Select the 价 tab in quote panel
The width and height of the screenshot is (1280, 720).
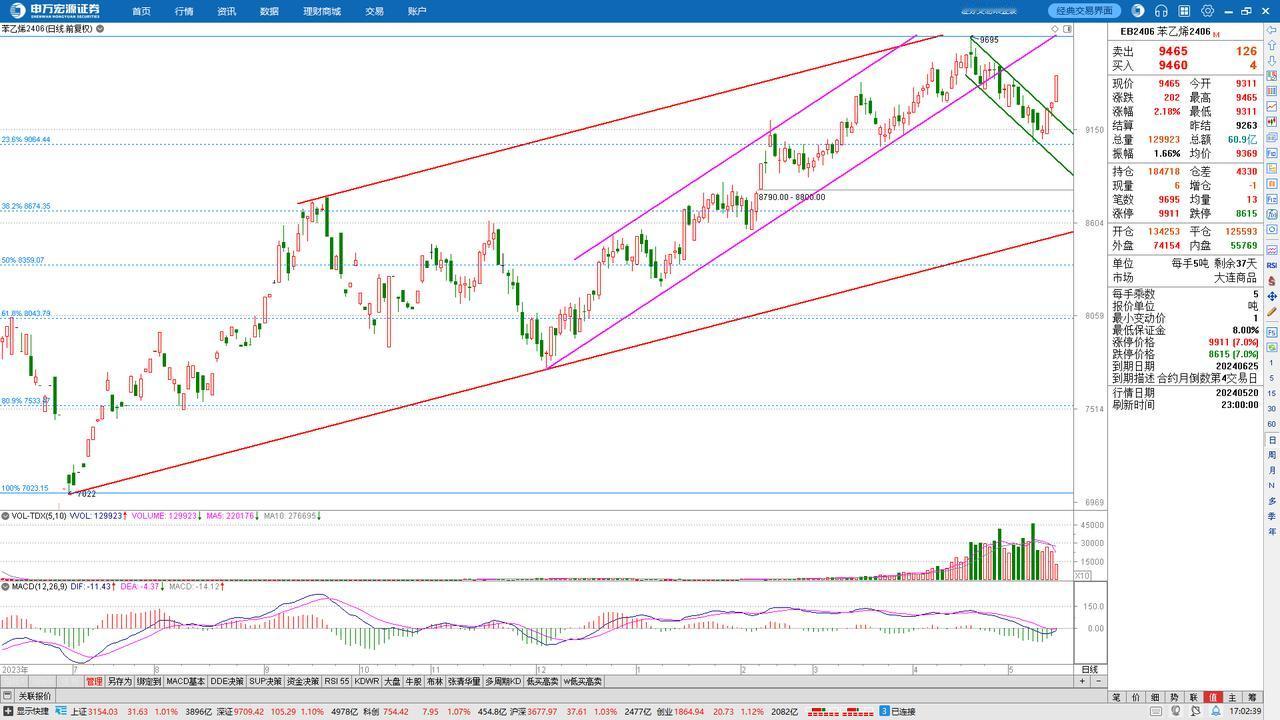[x=1136, y=697]
